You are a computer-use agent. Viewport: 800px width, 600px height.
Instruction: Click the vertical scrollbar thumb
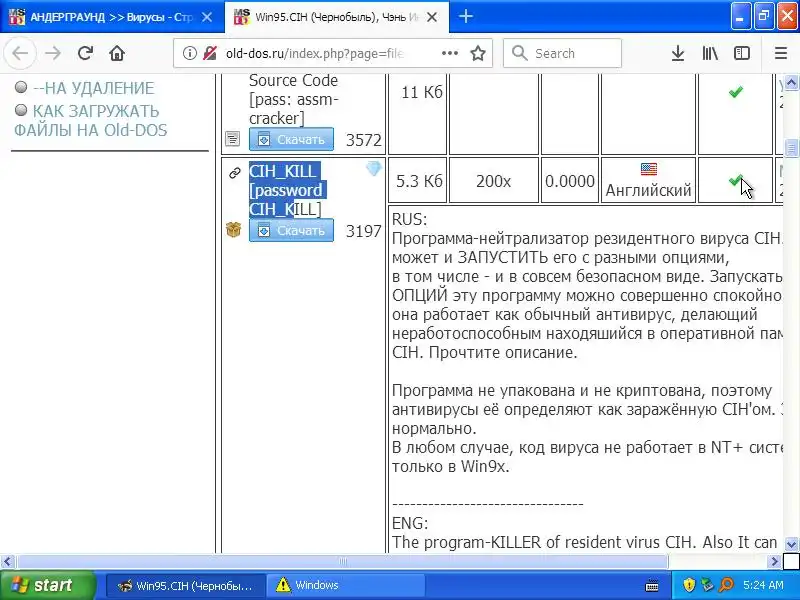[x=791, y=148]
